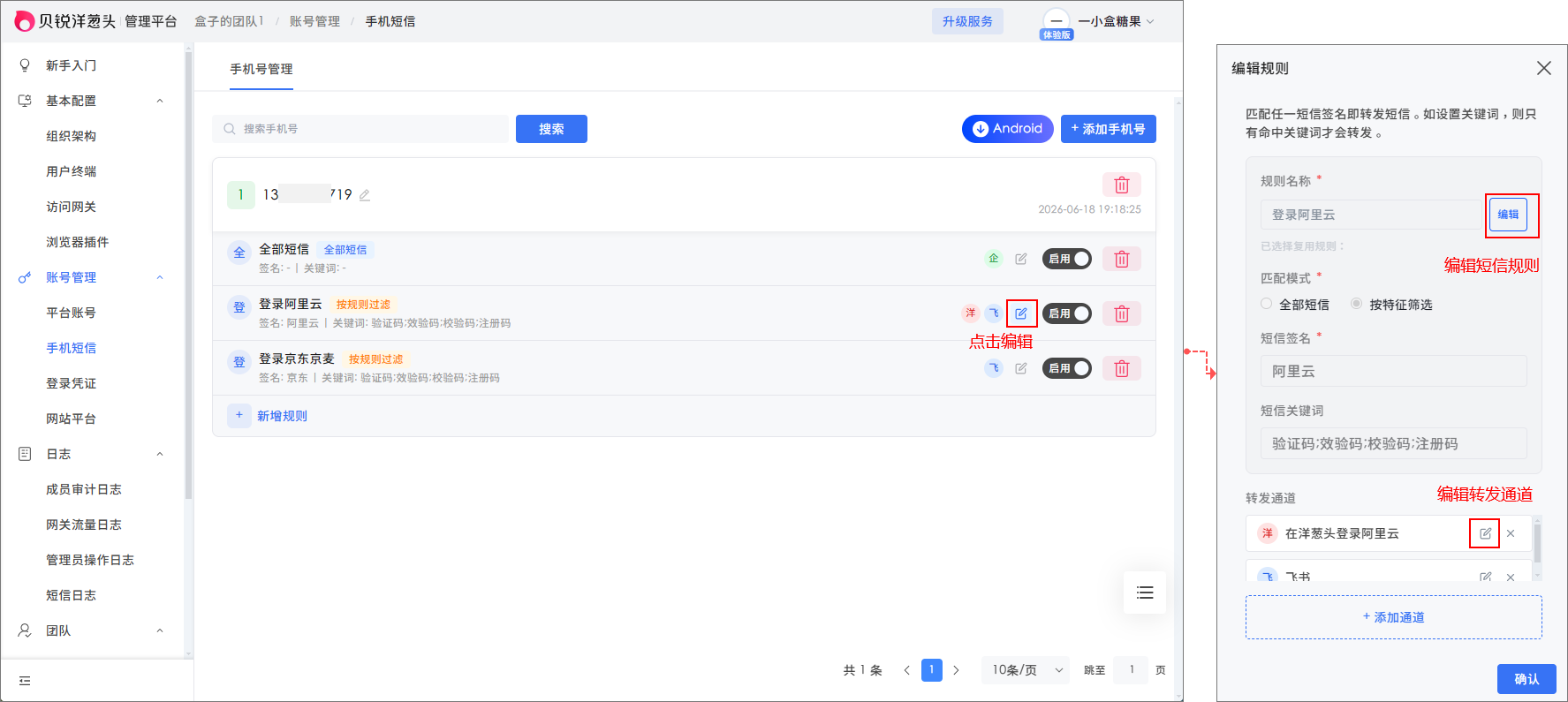
Task: Close the 编辑规则 panel
Action: point(1543,68)
